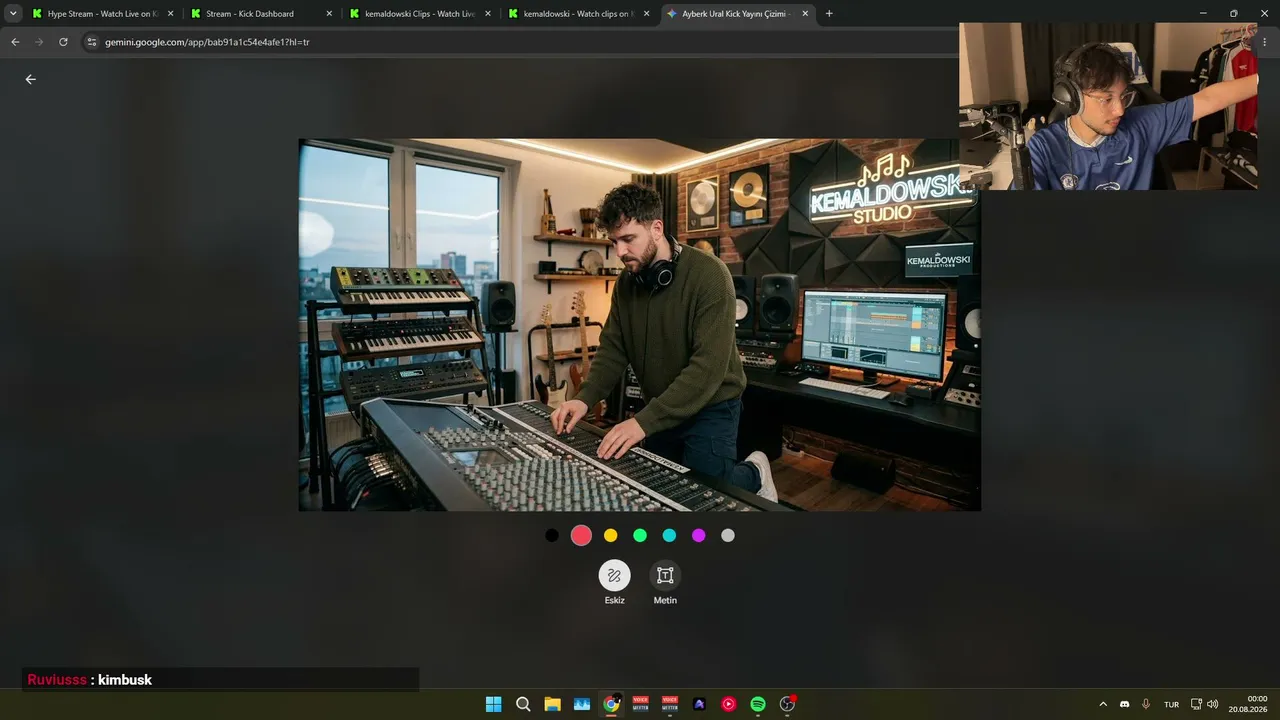Screen dimensions: 1280x720
Task: Open the blue chart app on taskbar
Action: click(582, 704)
